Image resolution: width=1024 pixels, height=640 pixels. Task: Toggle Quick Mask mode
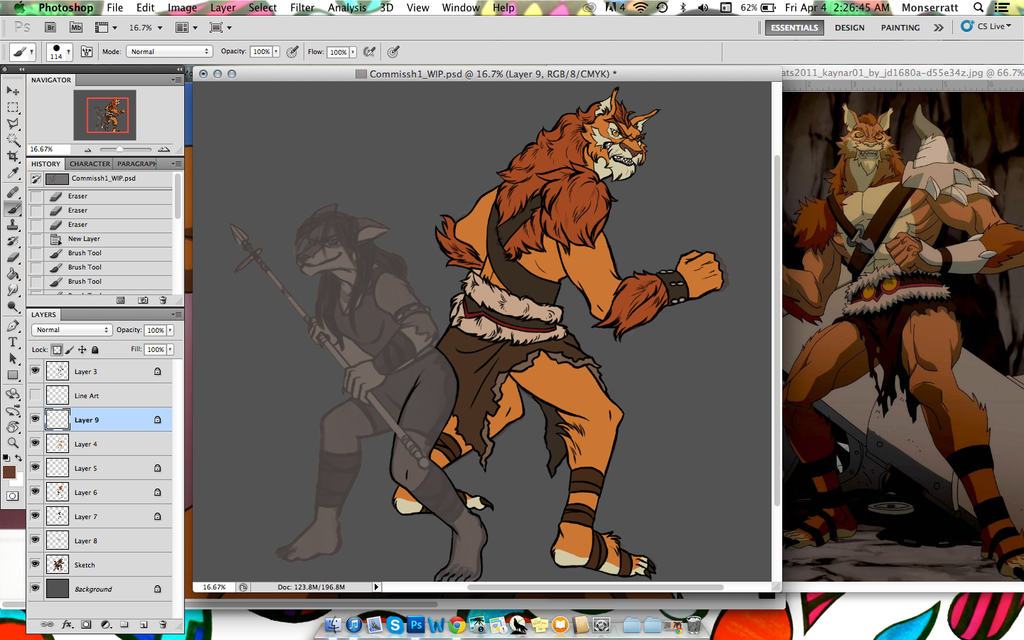(12, 496)
